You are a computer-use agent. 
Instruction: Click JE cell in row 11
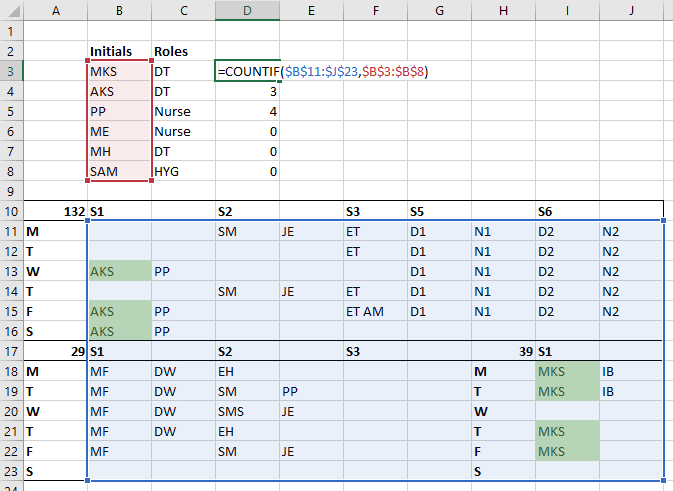tap(311, 232)
